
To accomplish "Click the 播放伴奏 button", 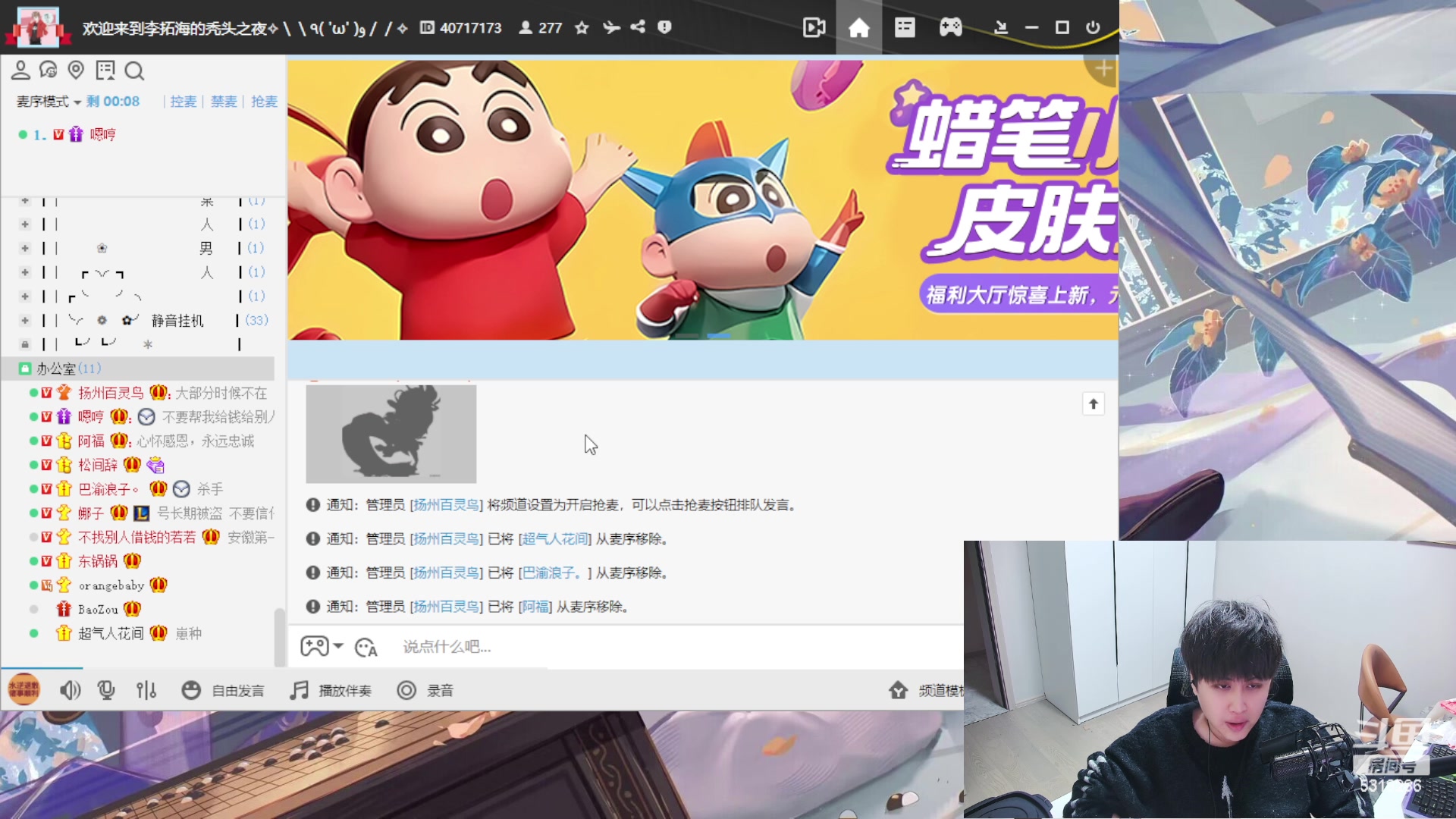I will point(331,690).
